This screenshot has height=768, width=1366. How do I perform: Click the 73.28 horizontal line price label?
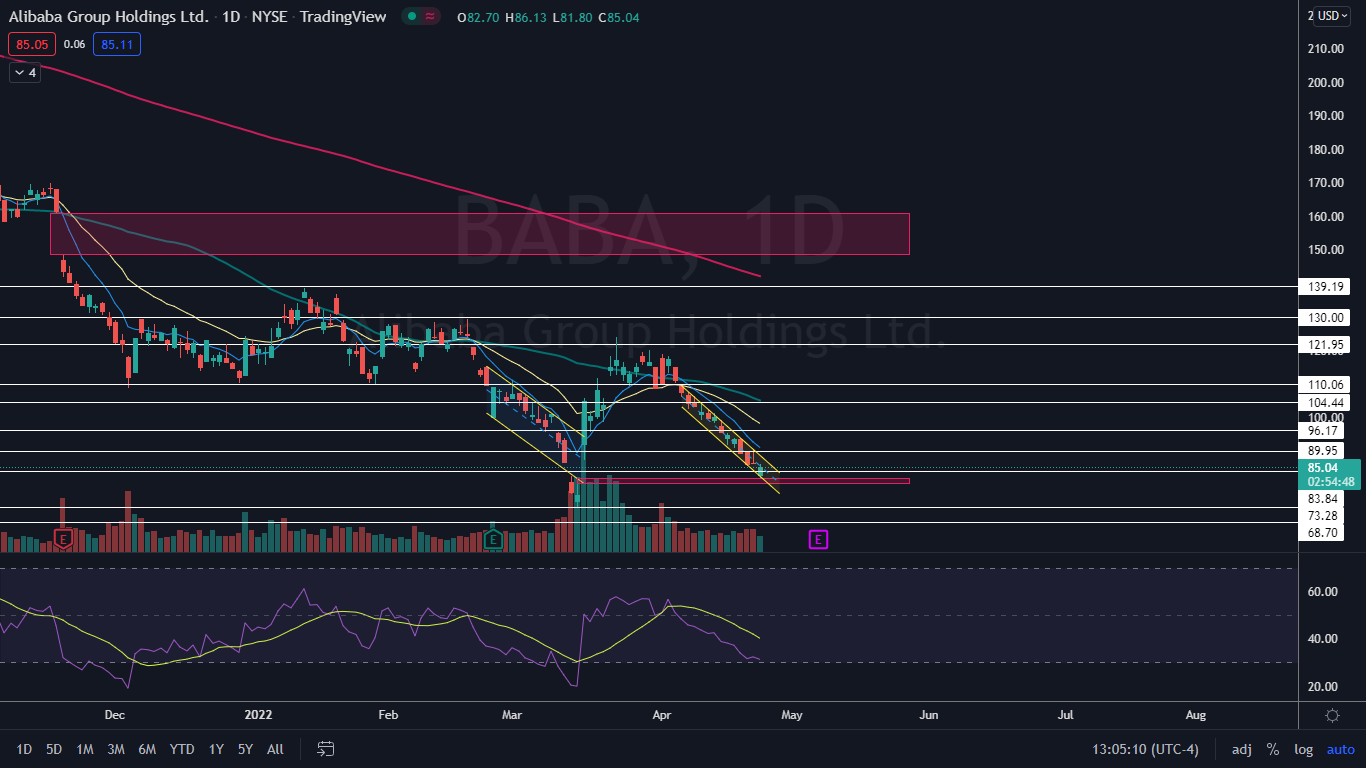[1323, 515]
